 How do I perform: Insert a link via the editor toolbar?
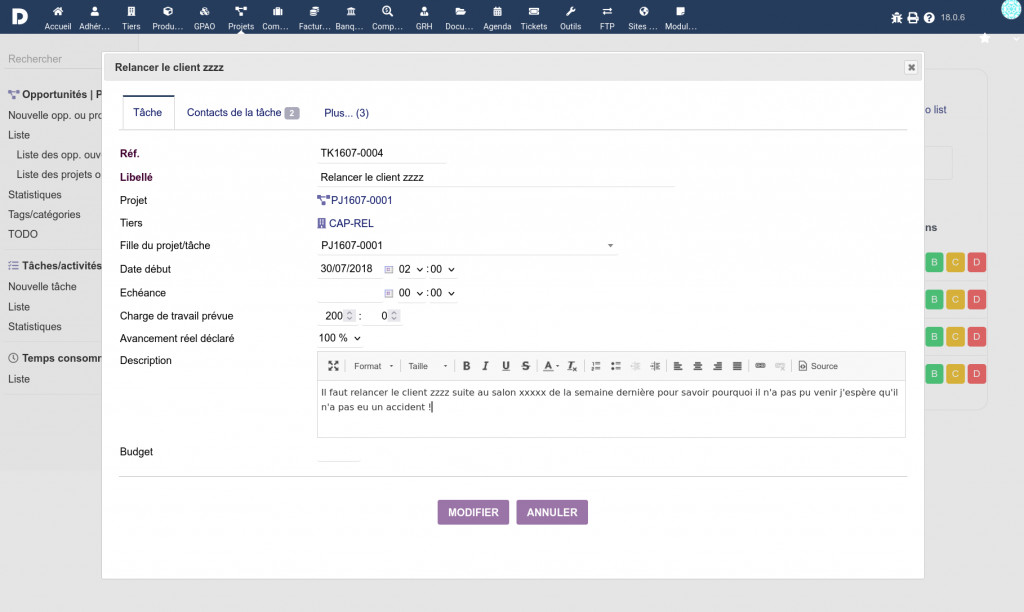[760, 366]
